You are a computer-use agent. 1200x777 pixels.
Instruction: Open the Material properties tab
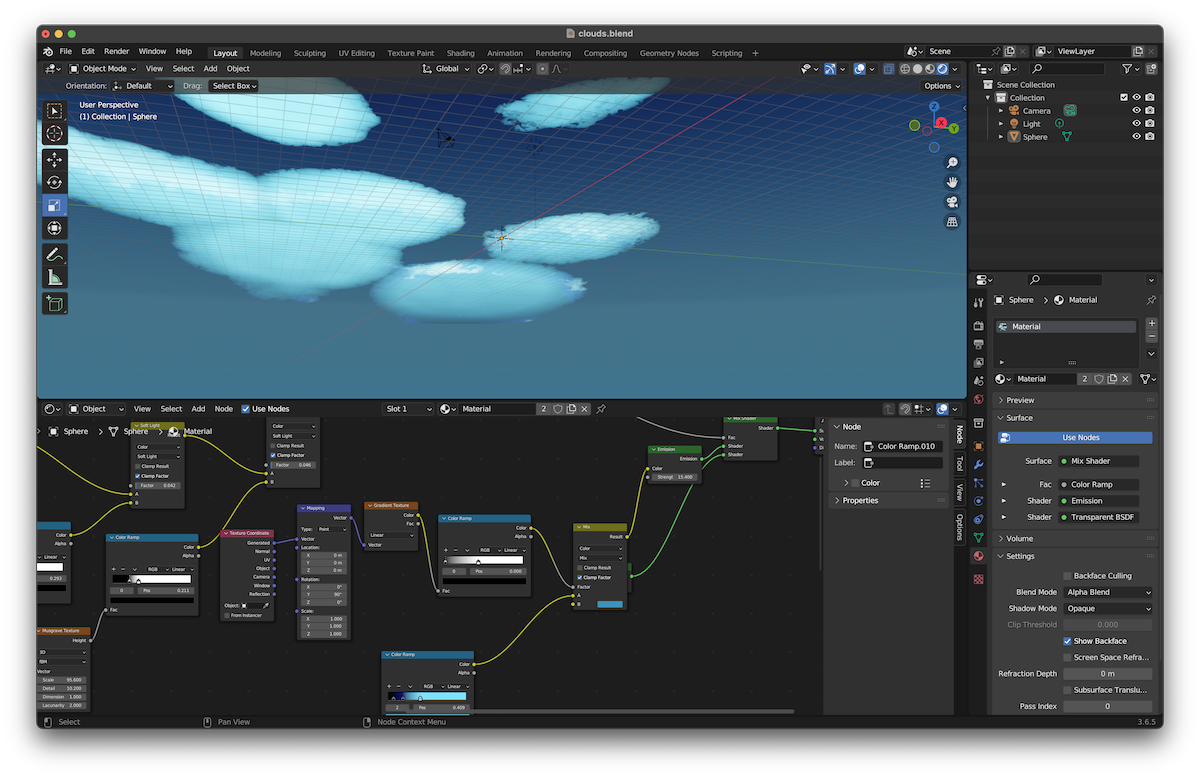point(978,556)
